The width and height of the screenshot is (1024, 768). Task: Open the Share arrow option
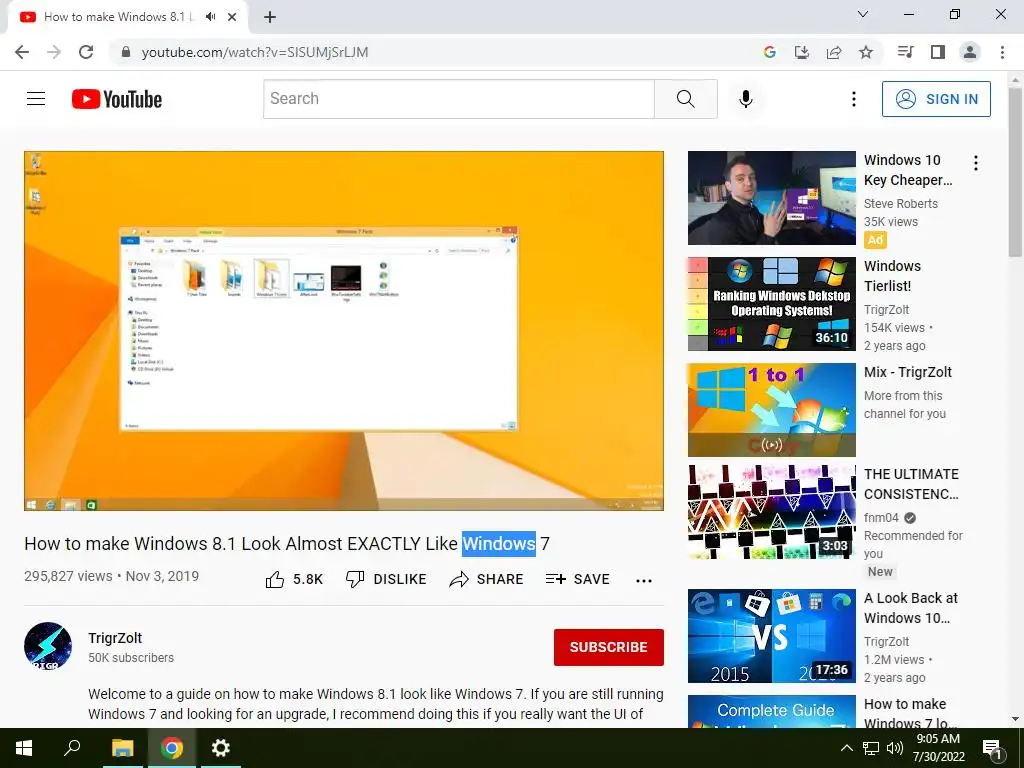[487, 579]
